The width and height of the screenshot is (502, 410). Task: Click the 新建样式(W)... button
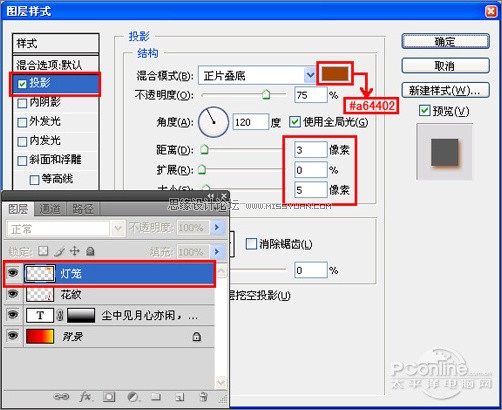pyautogui.click(x=445, y=90)
